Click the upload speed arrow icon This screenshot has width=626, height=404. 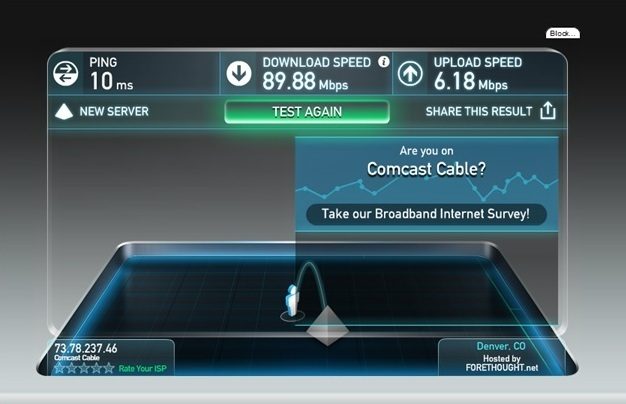tap(410, 73)
